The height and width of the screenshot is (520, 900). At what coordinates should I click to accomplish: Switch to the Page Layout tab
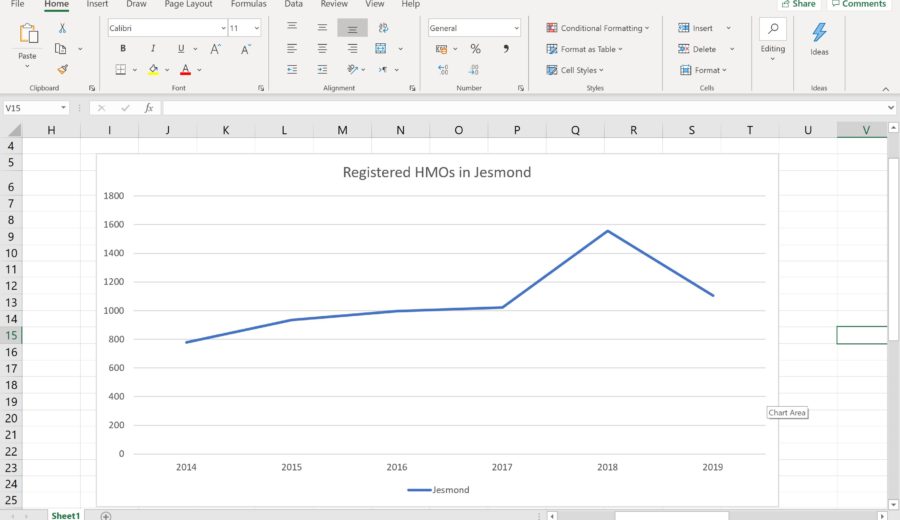coord(188,5)
